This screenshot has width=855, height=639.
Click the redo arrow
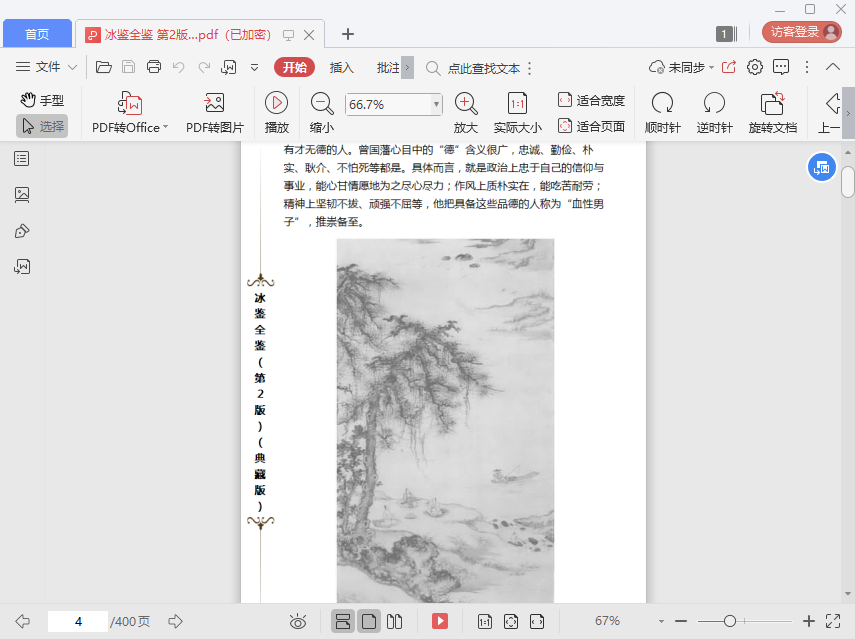204,67
